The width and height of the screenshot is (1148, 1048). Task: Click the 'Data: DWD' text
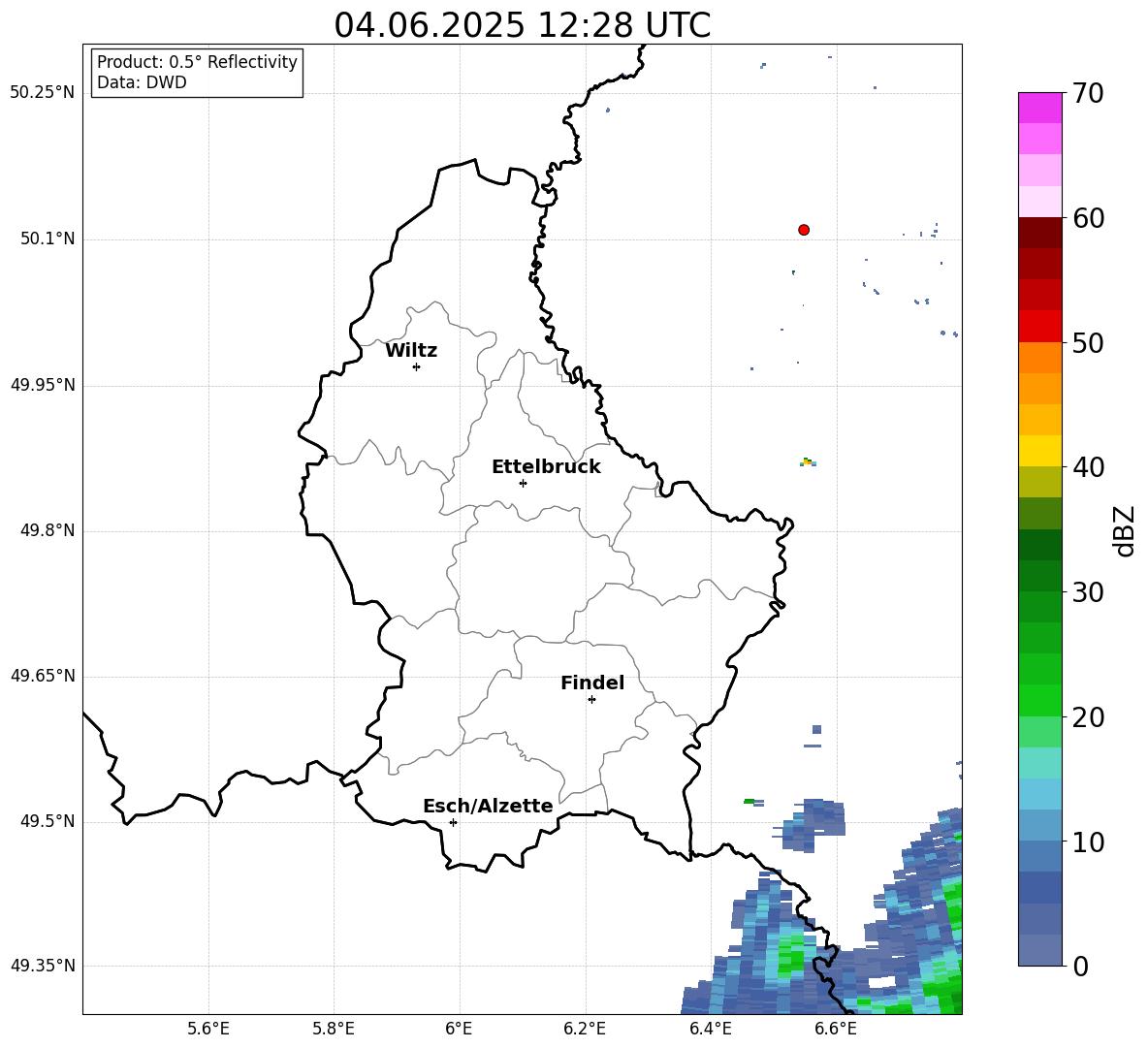point(142,82)
